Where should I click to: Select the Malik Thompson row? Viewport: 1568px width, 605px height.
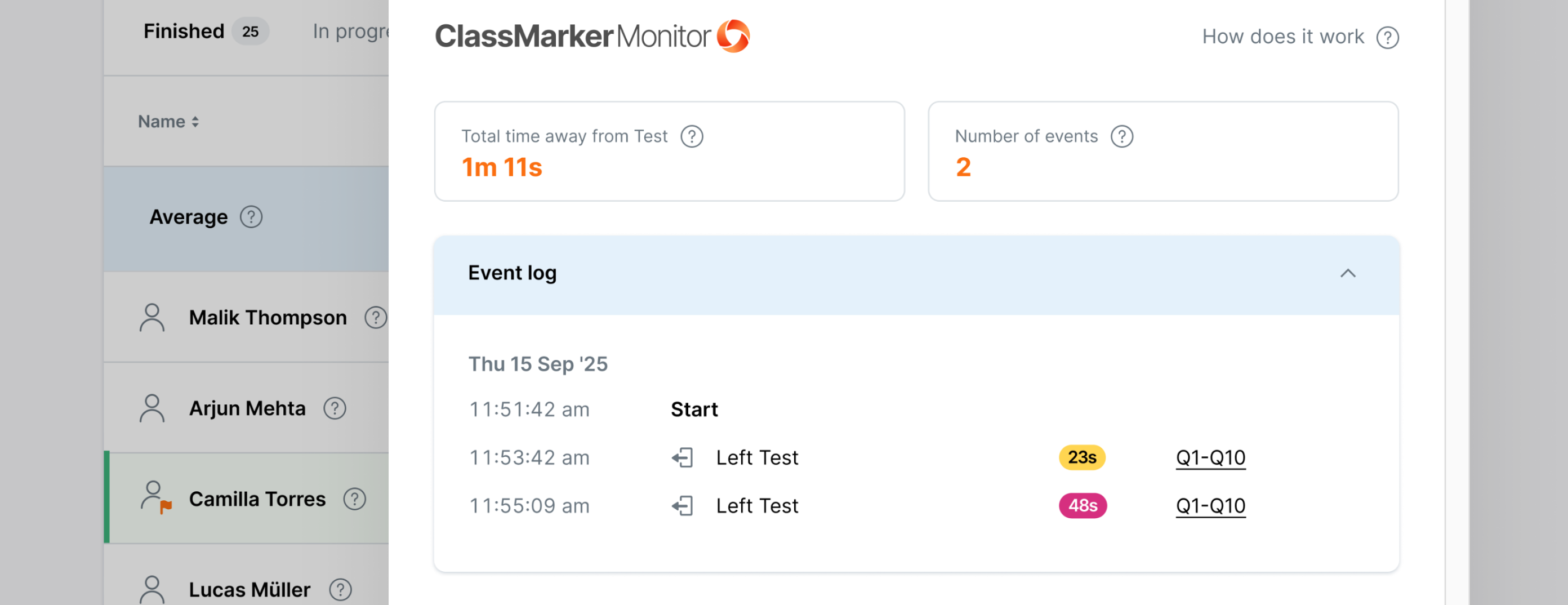(x=246, y=317)
